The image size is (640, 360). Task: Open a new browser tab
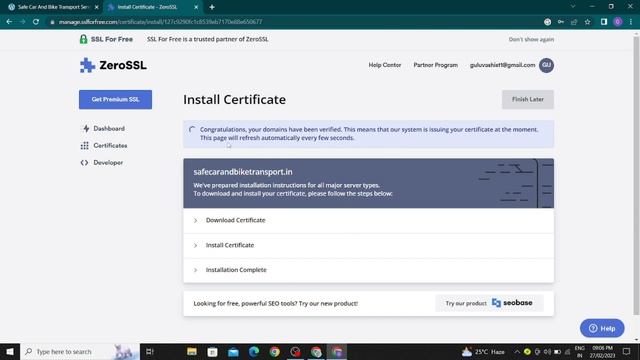[212, 7]
